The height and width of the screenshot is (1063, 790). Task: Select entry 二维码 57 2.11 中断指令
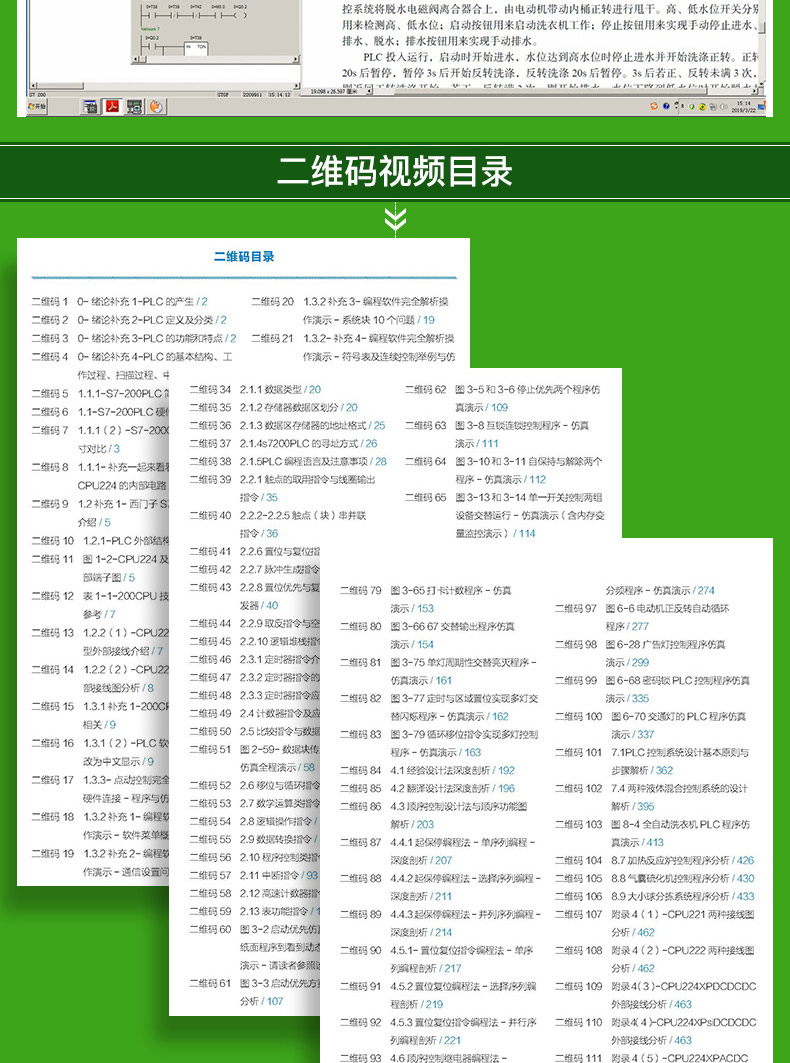tap(254, 876)
